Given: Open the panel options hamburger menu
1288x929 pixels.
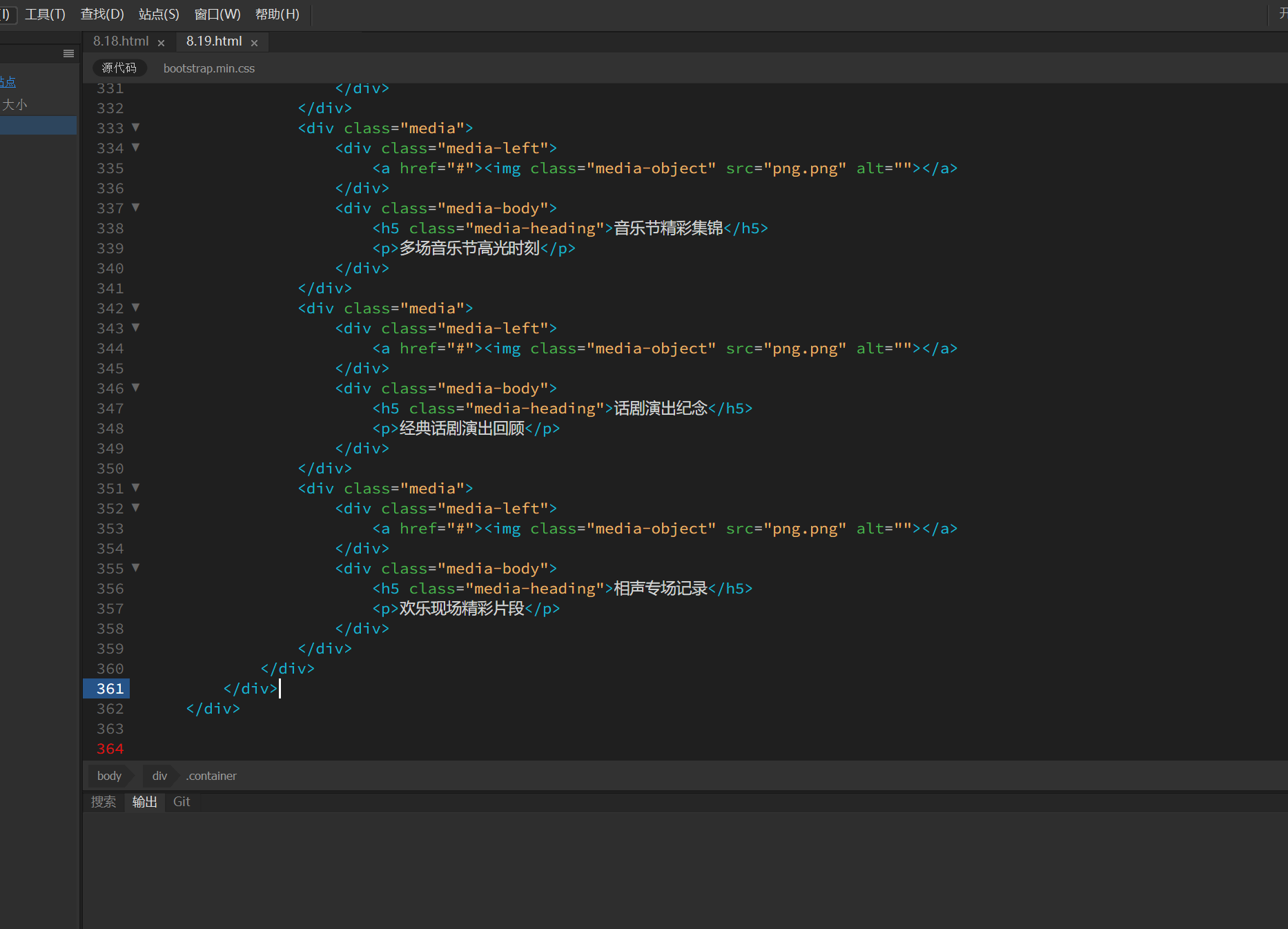Looking at the screenshot, I should click(x=68, y=54).
